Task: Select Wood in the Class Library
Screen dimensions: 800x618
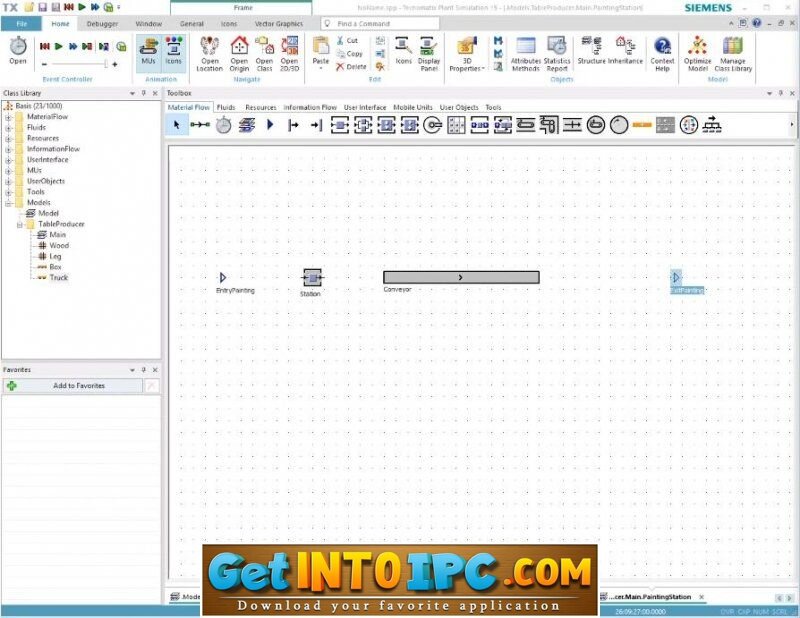Action: pos(59,245)
